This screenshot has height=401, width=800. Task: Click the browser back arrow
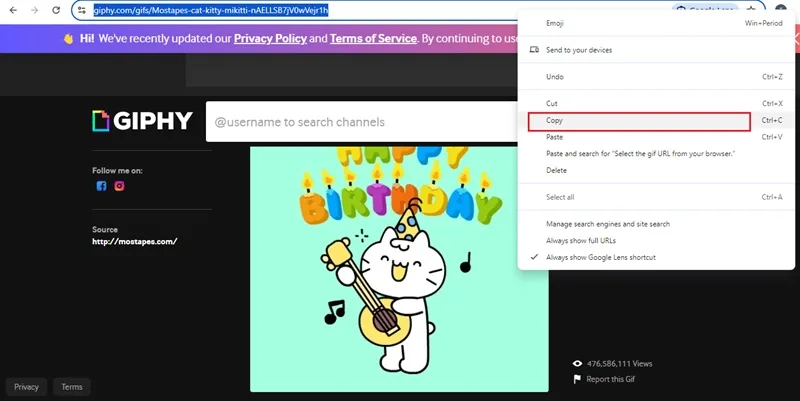tap(13, 10)
